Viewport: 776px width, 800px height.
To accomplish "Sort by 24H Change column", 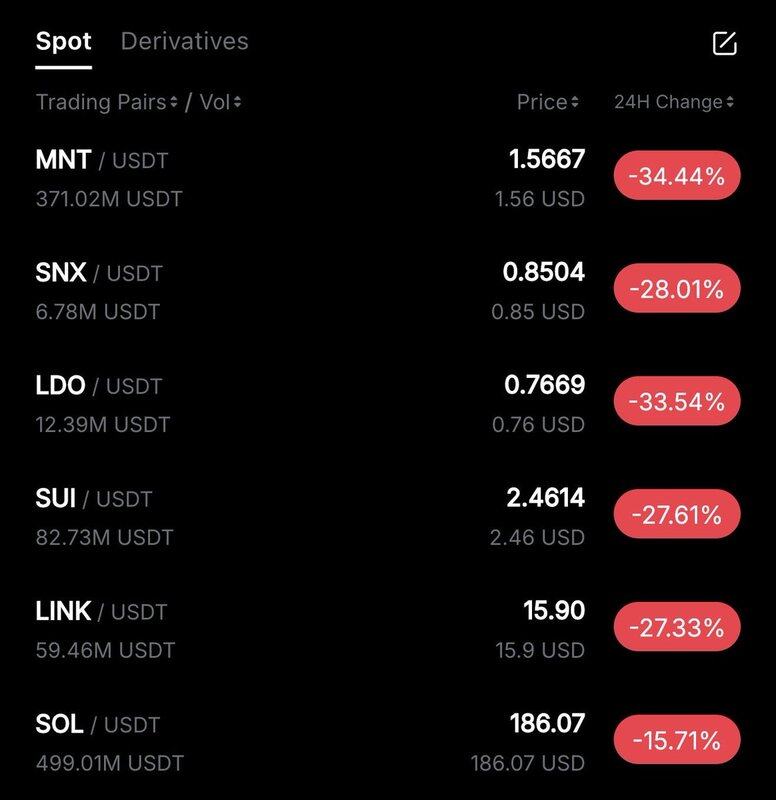I will coord(674,102).
